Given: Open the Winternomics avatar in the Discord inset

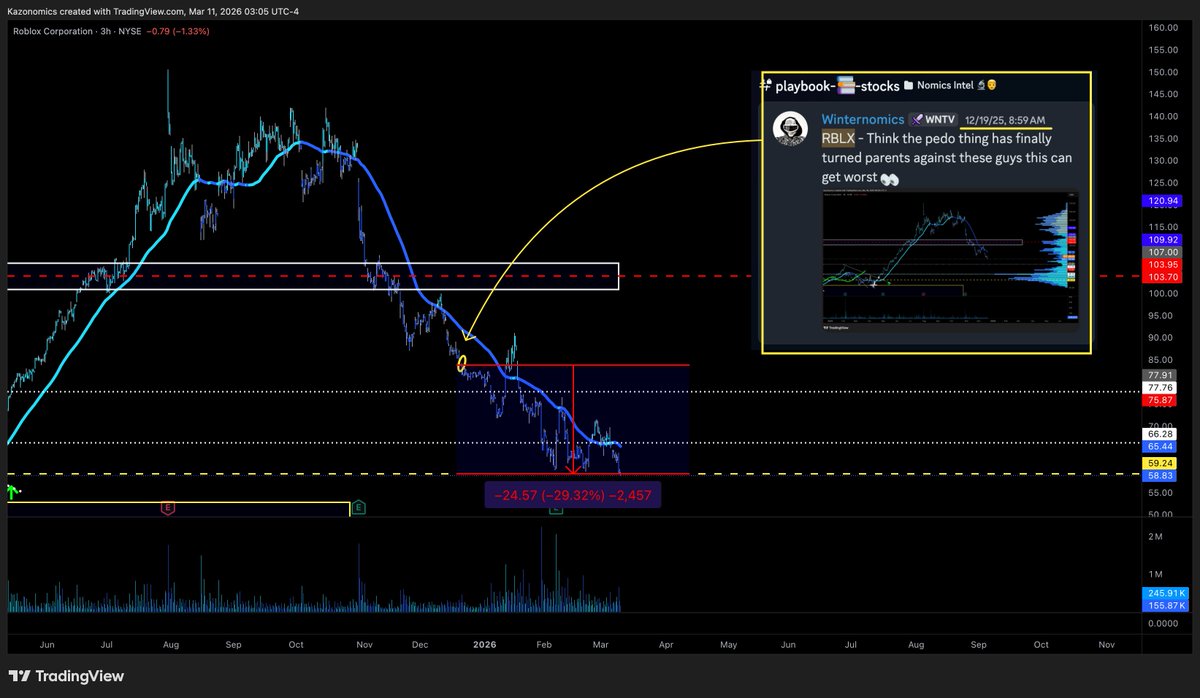Looking at the screenshot, I should click(791, 130).
